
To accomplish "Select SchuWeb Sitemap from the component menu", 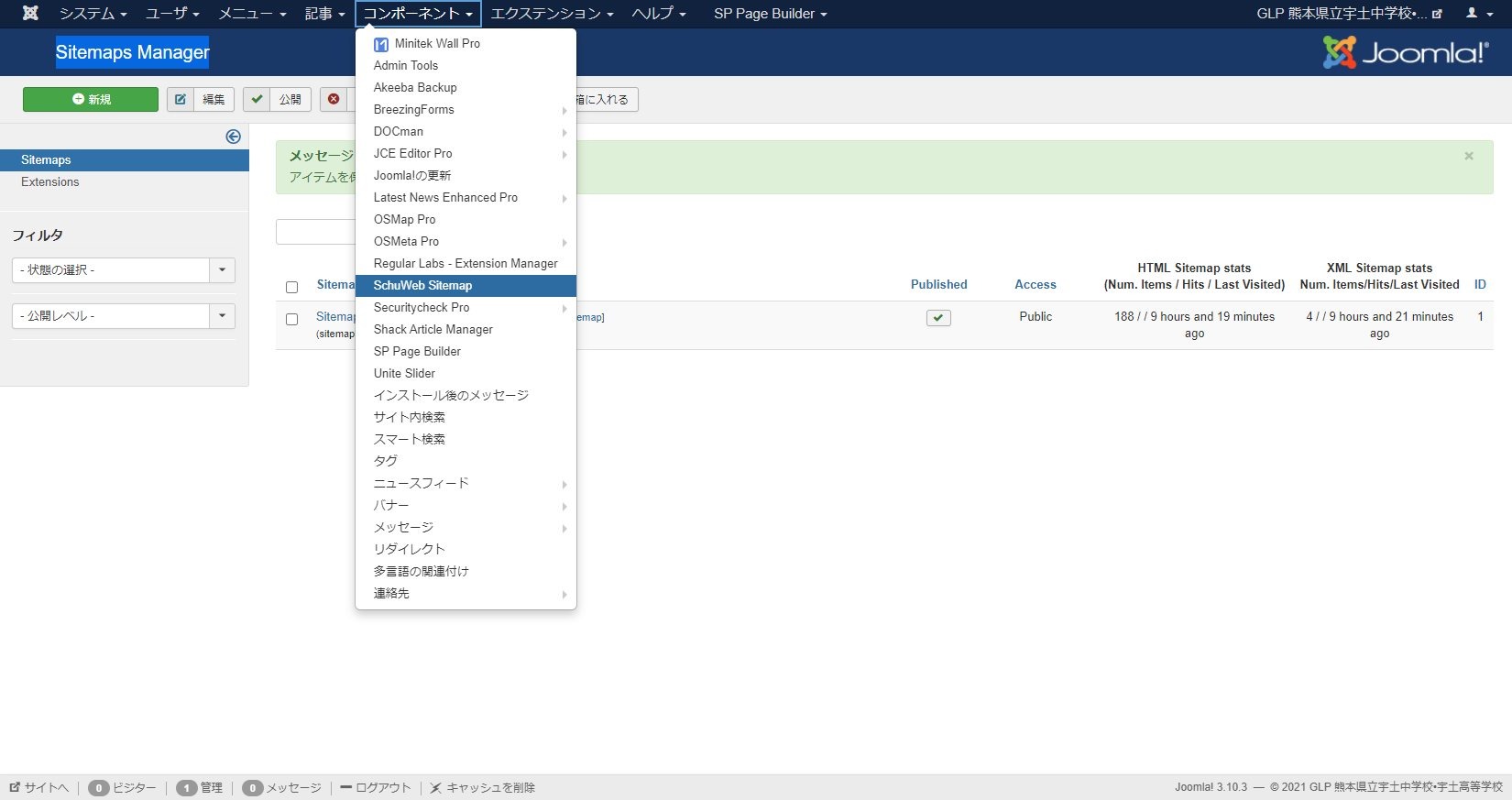I will pos(422,286).
